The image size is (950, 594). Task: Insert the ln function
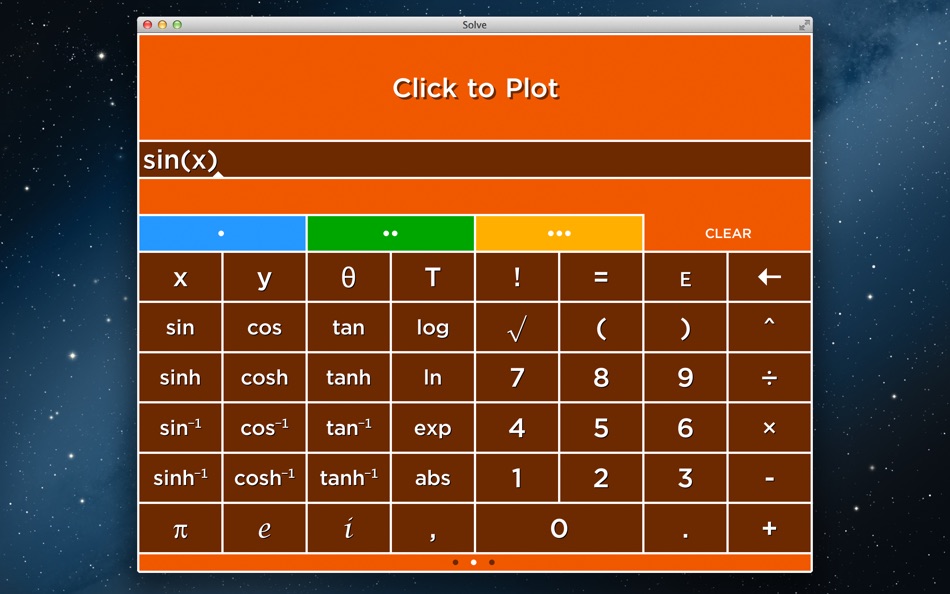pos(433,378)
